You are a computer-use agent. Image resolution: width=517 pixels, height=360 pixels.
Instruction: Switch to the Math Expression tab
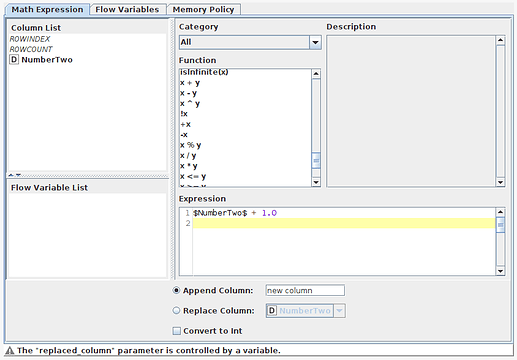coord(47,9)
